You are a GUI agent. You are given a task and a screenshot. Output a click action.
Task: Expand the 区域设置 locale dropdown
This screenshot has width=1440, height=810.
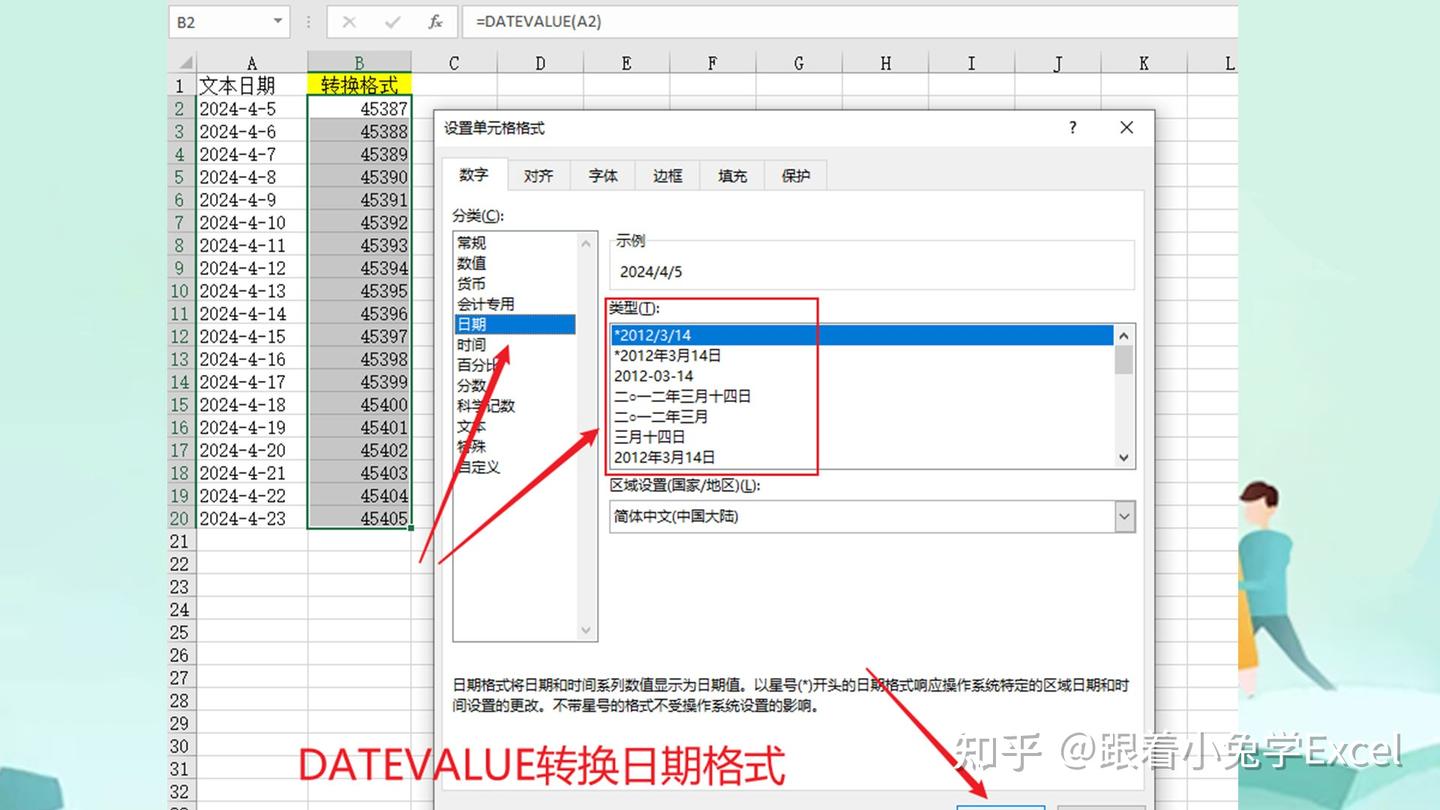coord(1125,517)
